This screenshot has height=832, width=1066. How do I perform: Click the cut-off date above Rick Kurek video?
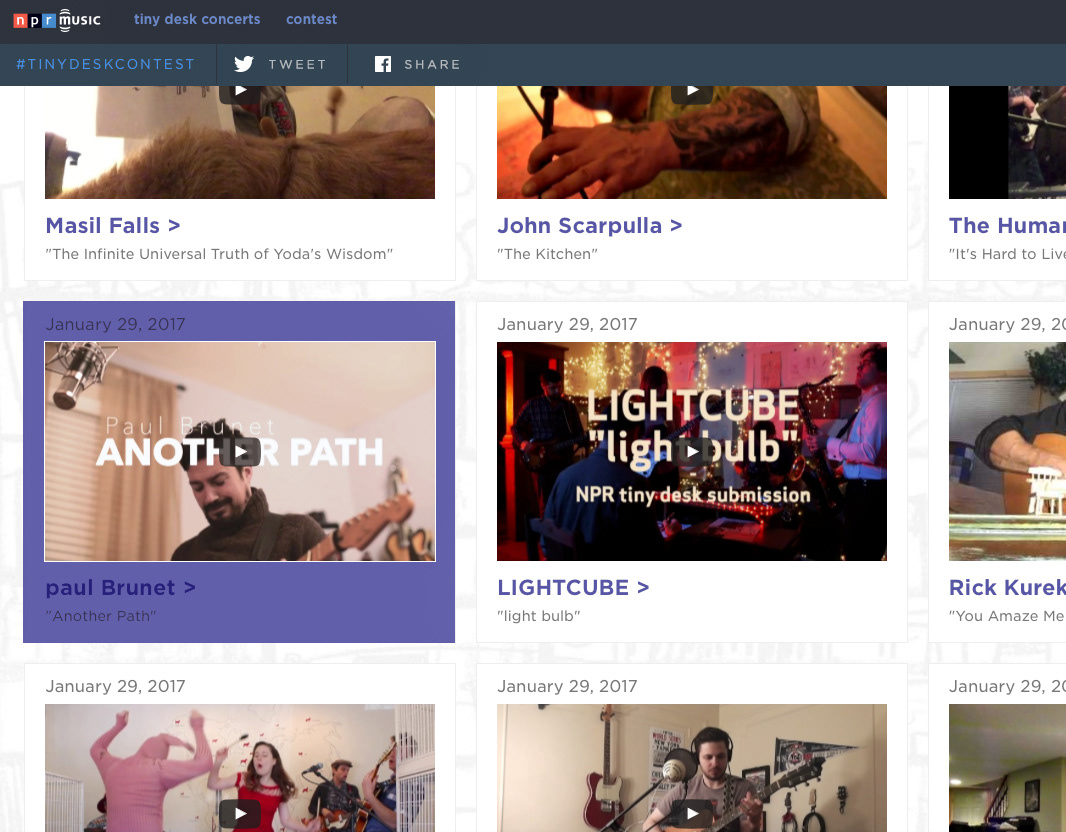[x=1007, y=324]
